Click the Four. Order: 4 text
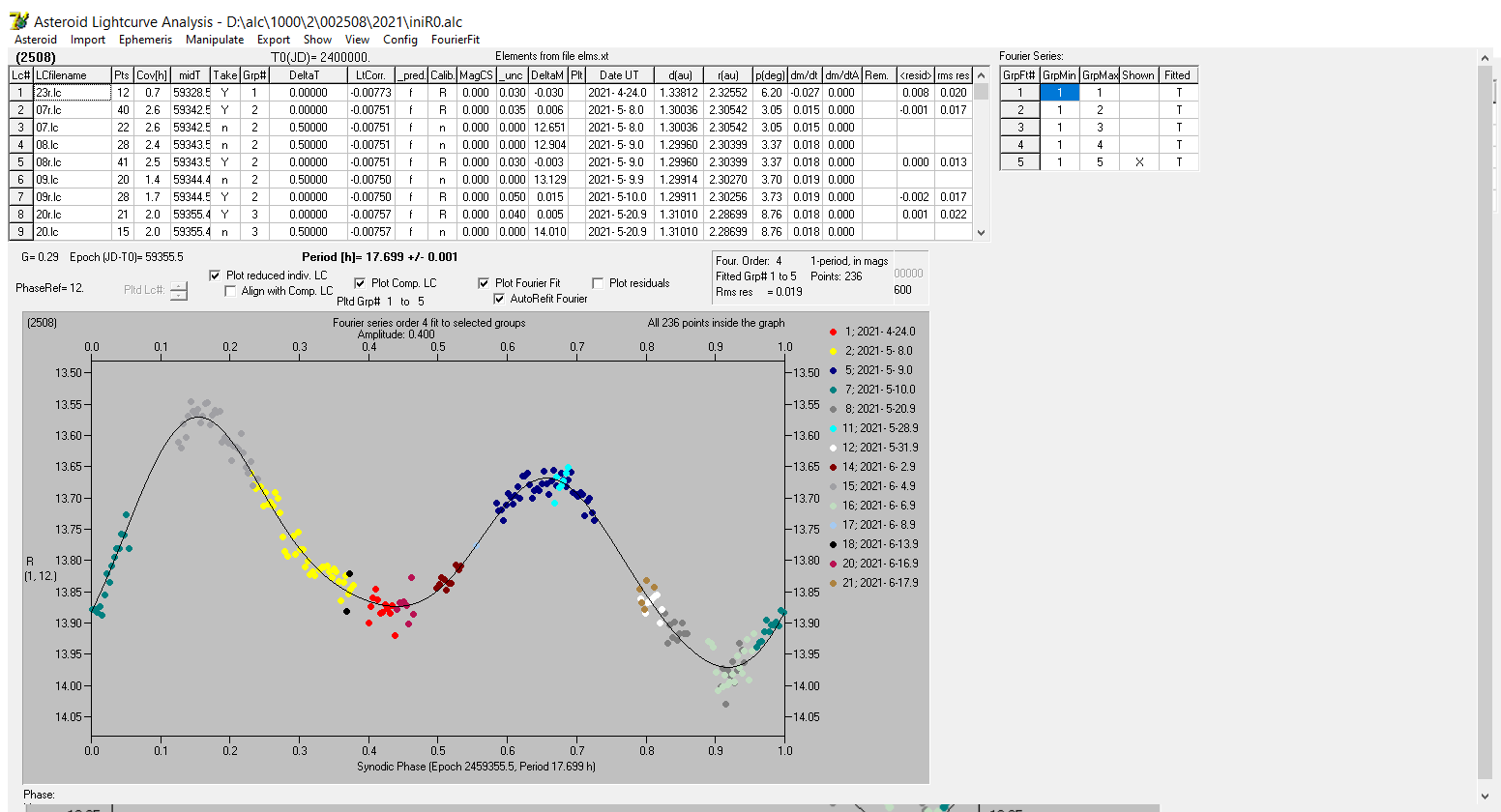1501x812 pixels. [749, 261]
